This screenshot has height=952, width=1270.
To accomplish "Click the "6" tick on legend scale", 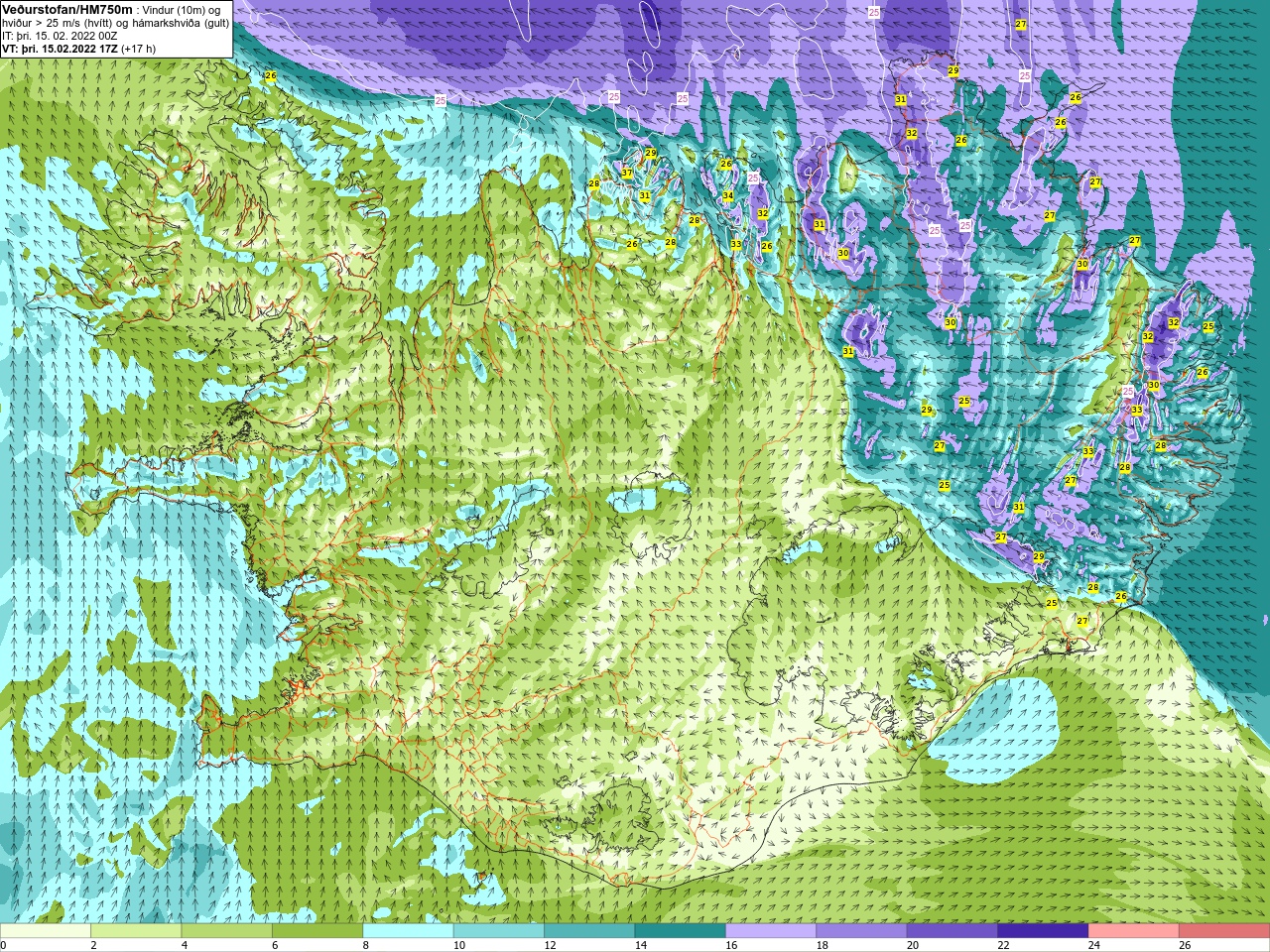I will [275, 945].
